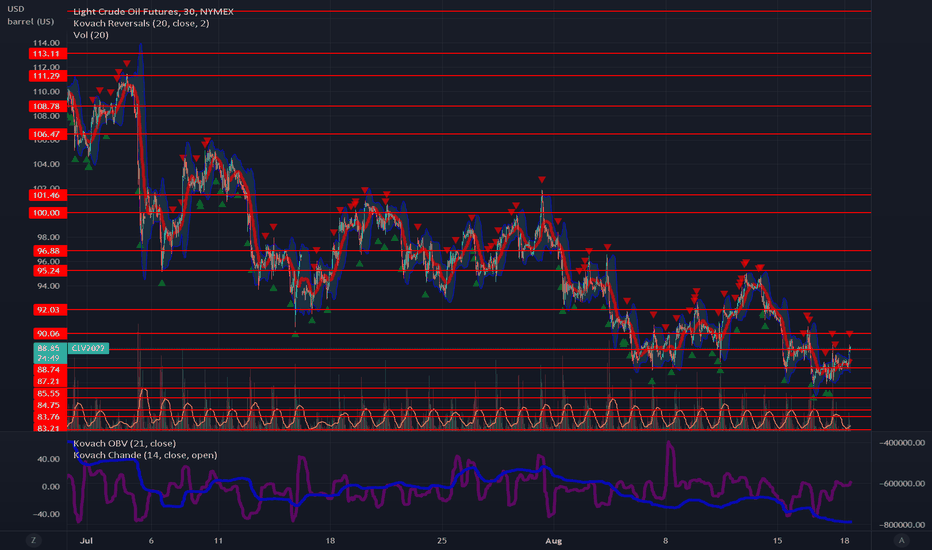Select the 96.88 red level label
Viewport: 932px width, 550px height.
(50, 251)
